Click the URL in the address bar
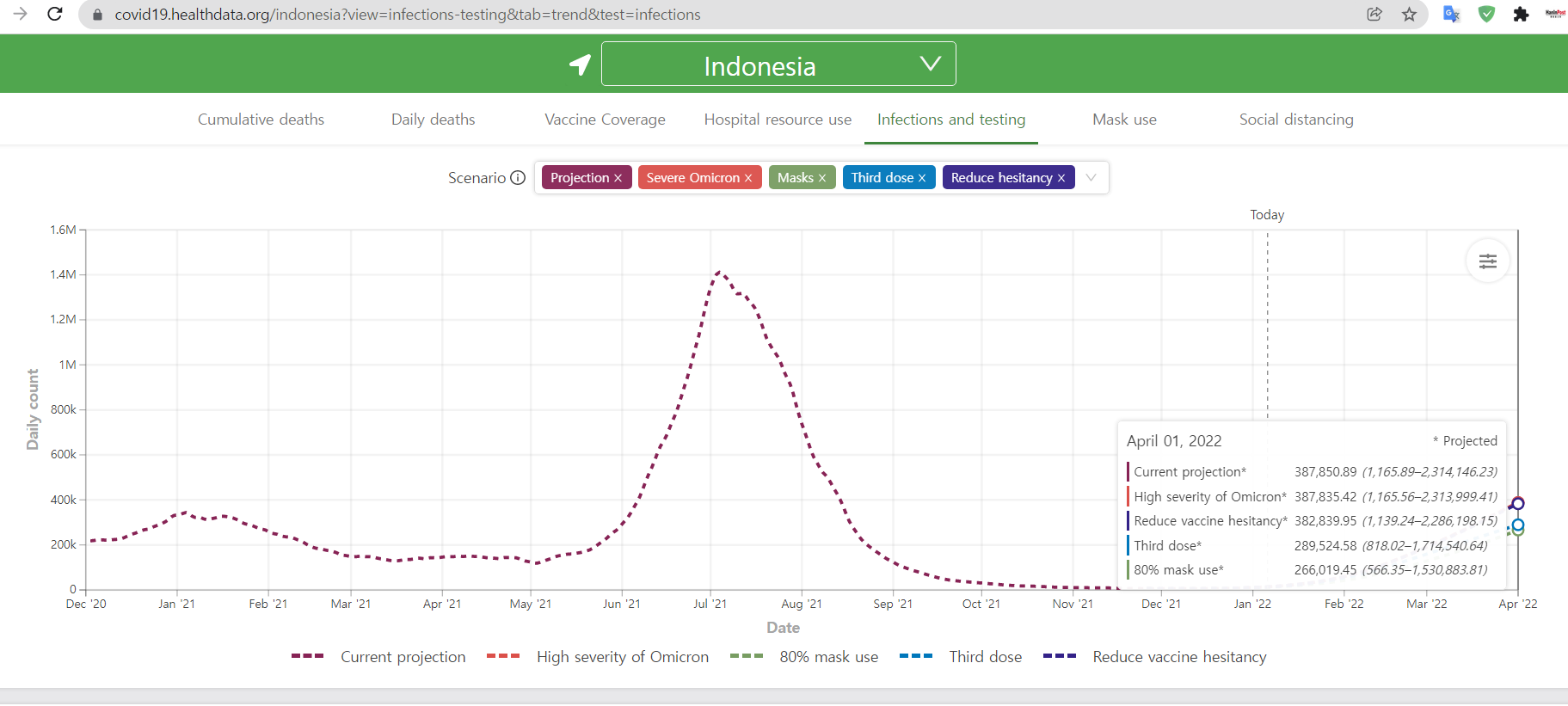The image size is (1568, 706). point(407,15)
